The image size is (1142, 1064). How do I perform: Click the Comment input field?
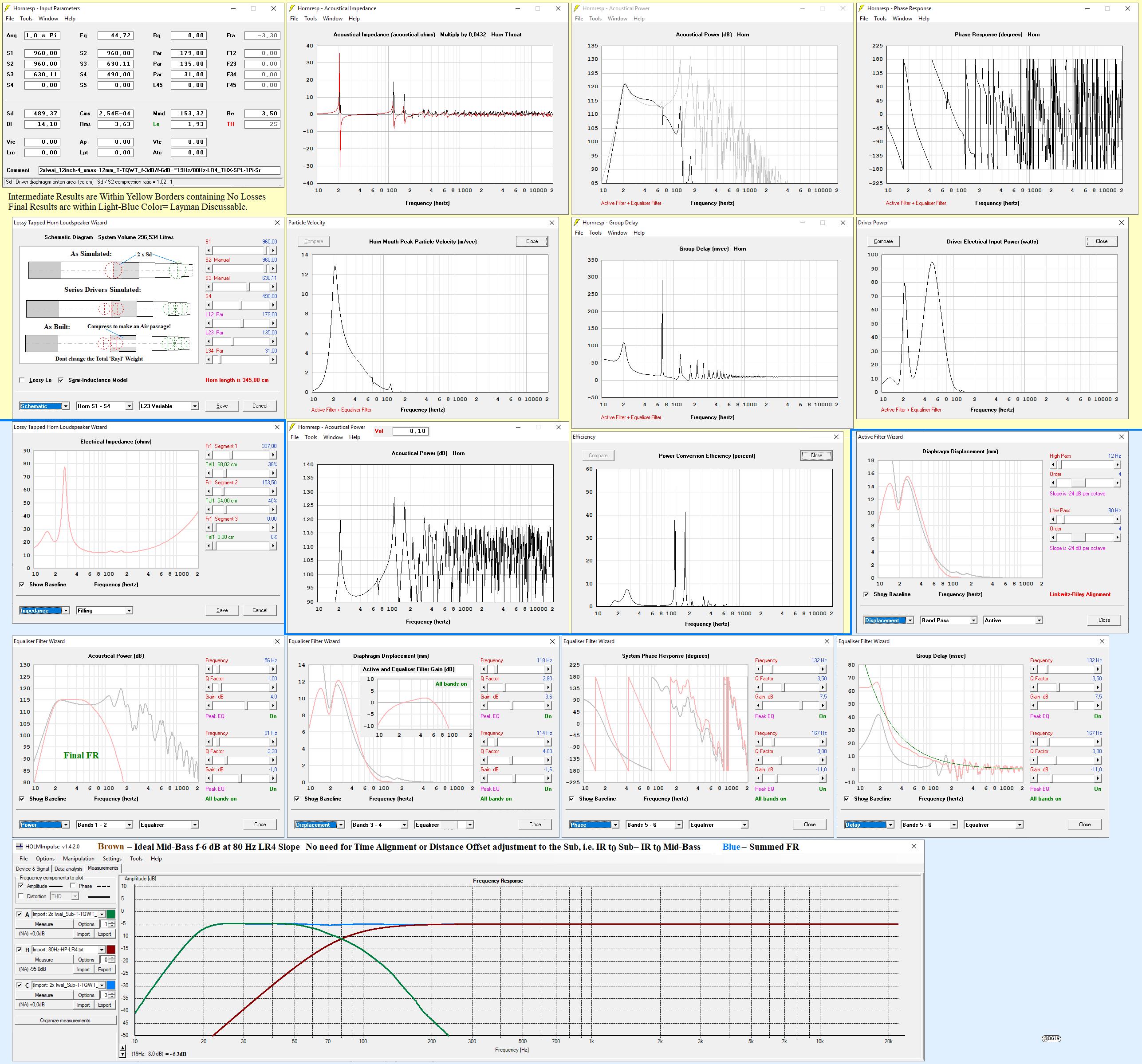click(159, 171)
